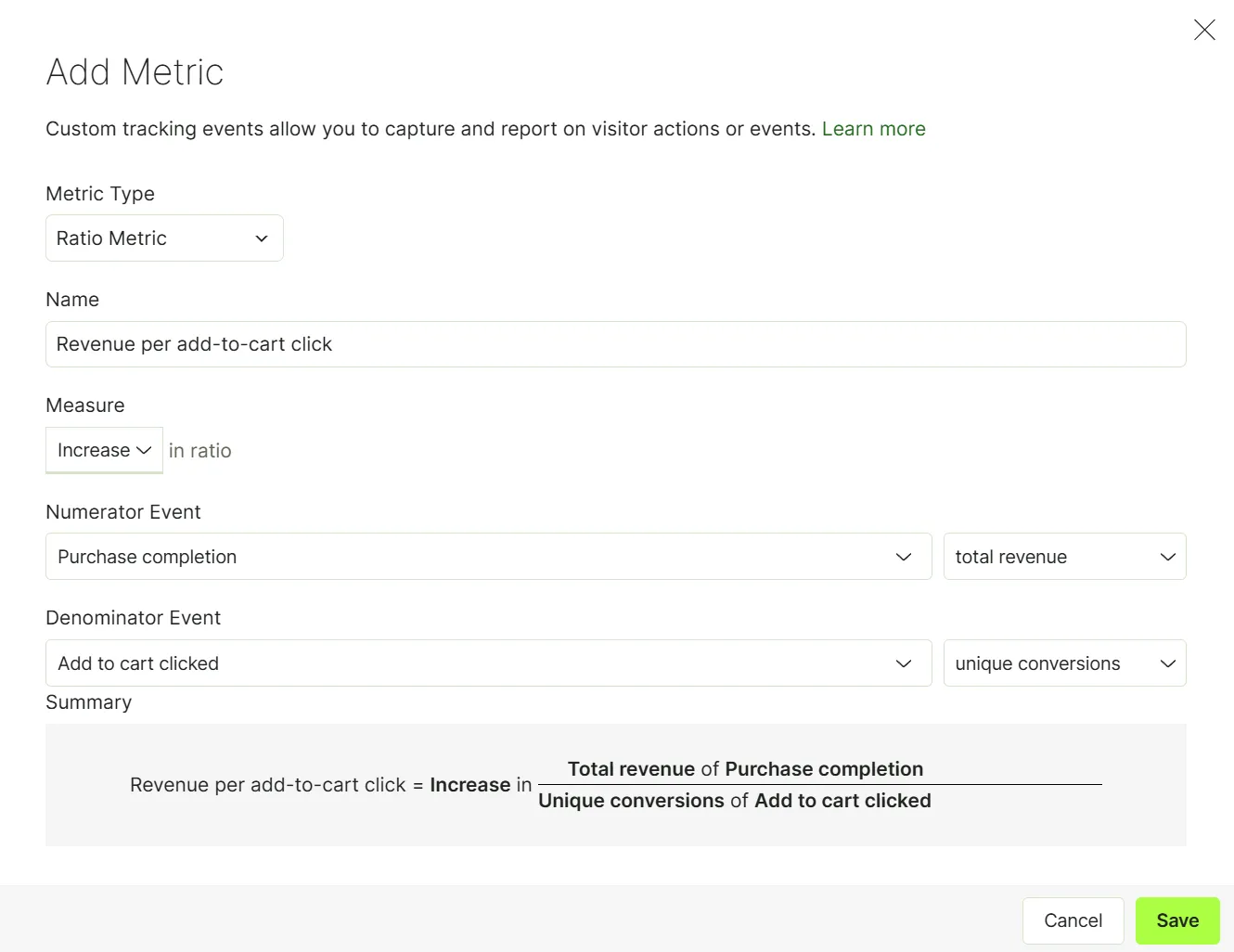Follow the Learn more link
The image size is (1234, 952).
click(874, 129)
